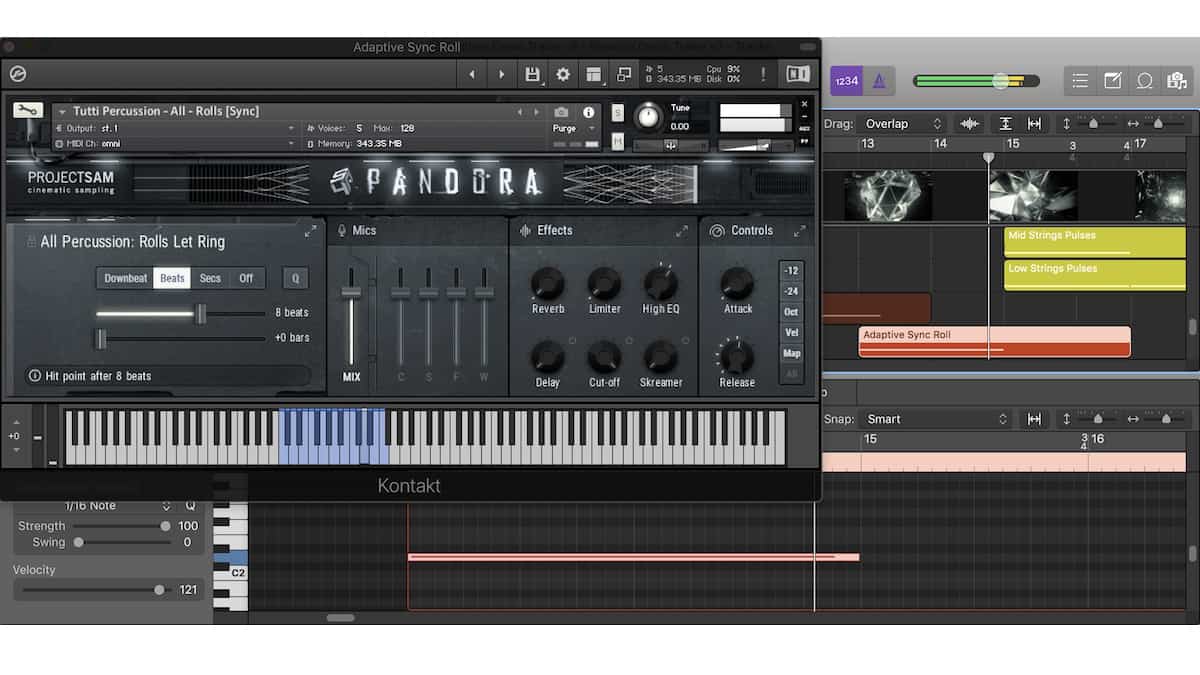The width and height of the screenshot is (1200, 675).
Task: Open Kontakt options gear
Action: tap(563, 74)
